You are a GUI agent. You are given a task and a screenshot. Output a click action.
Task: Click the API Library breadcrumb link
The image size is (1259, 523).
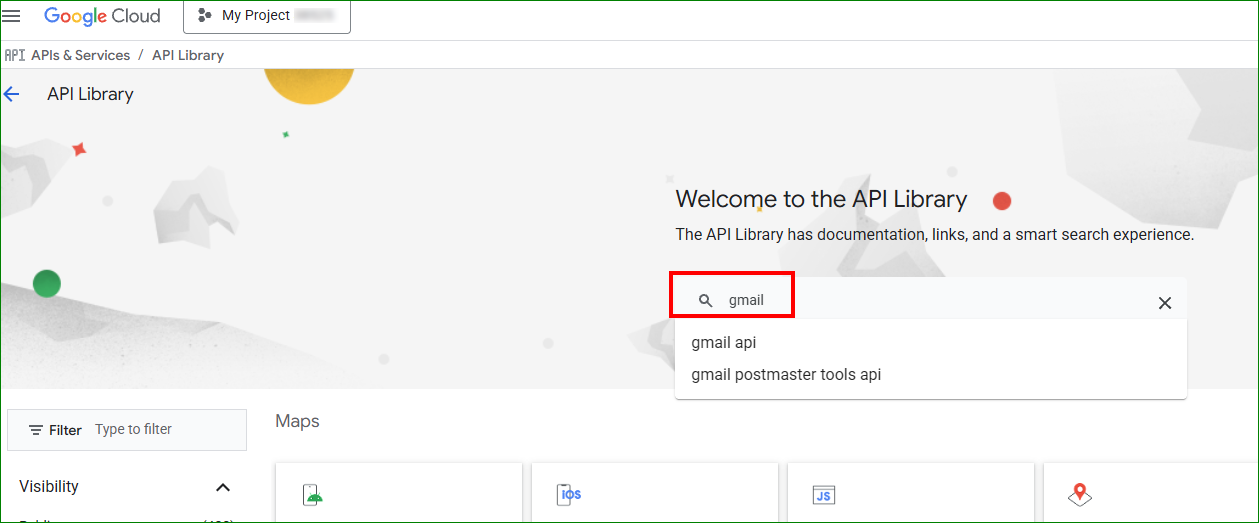pyautogui.click(x=188, y=55)
